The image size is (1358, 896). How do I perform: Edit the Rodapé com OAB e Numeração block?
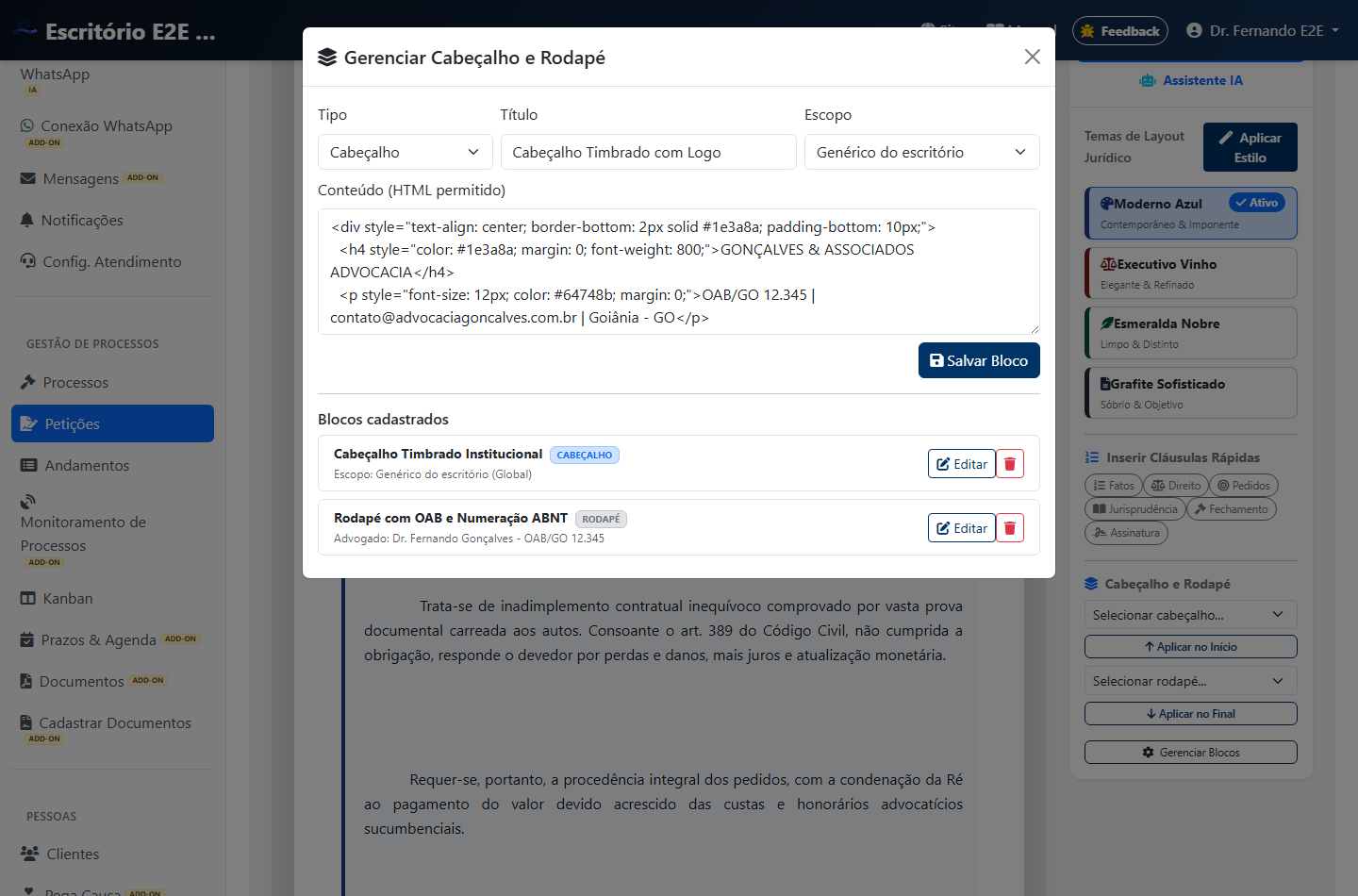961,528
